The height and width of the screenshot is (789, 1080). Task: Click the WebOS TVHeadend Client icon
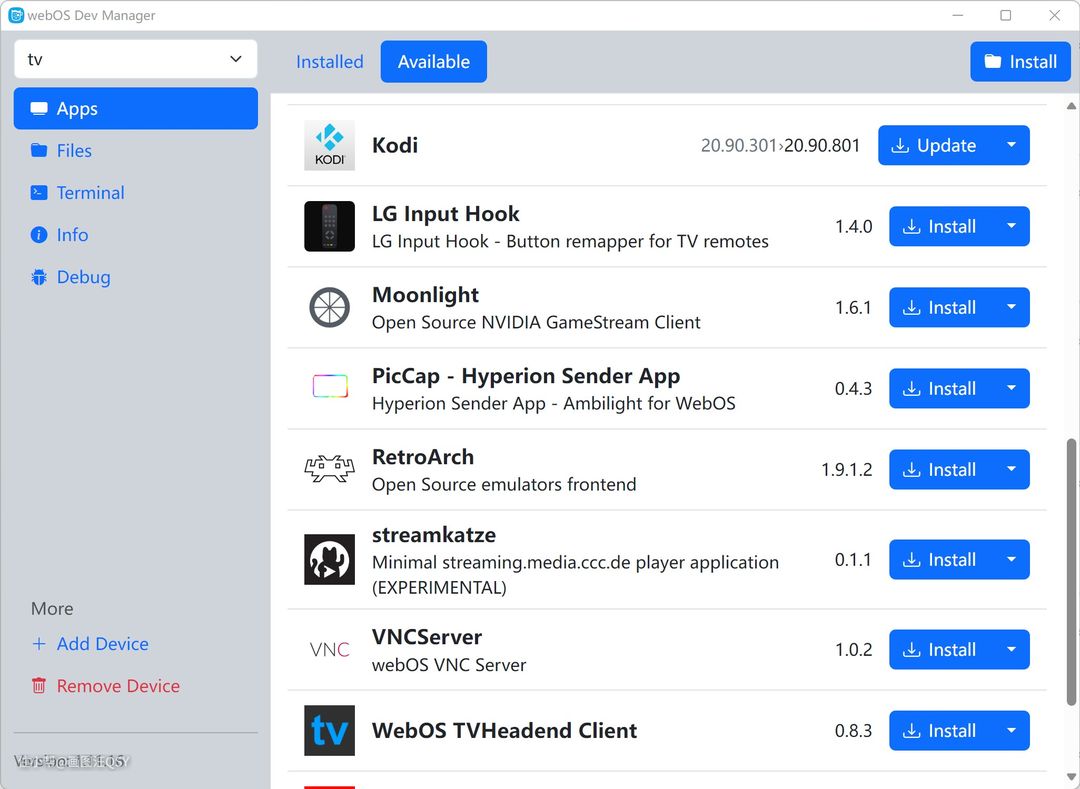click(x=329, y=730)
